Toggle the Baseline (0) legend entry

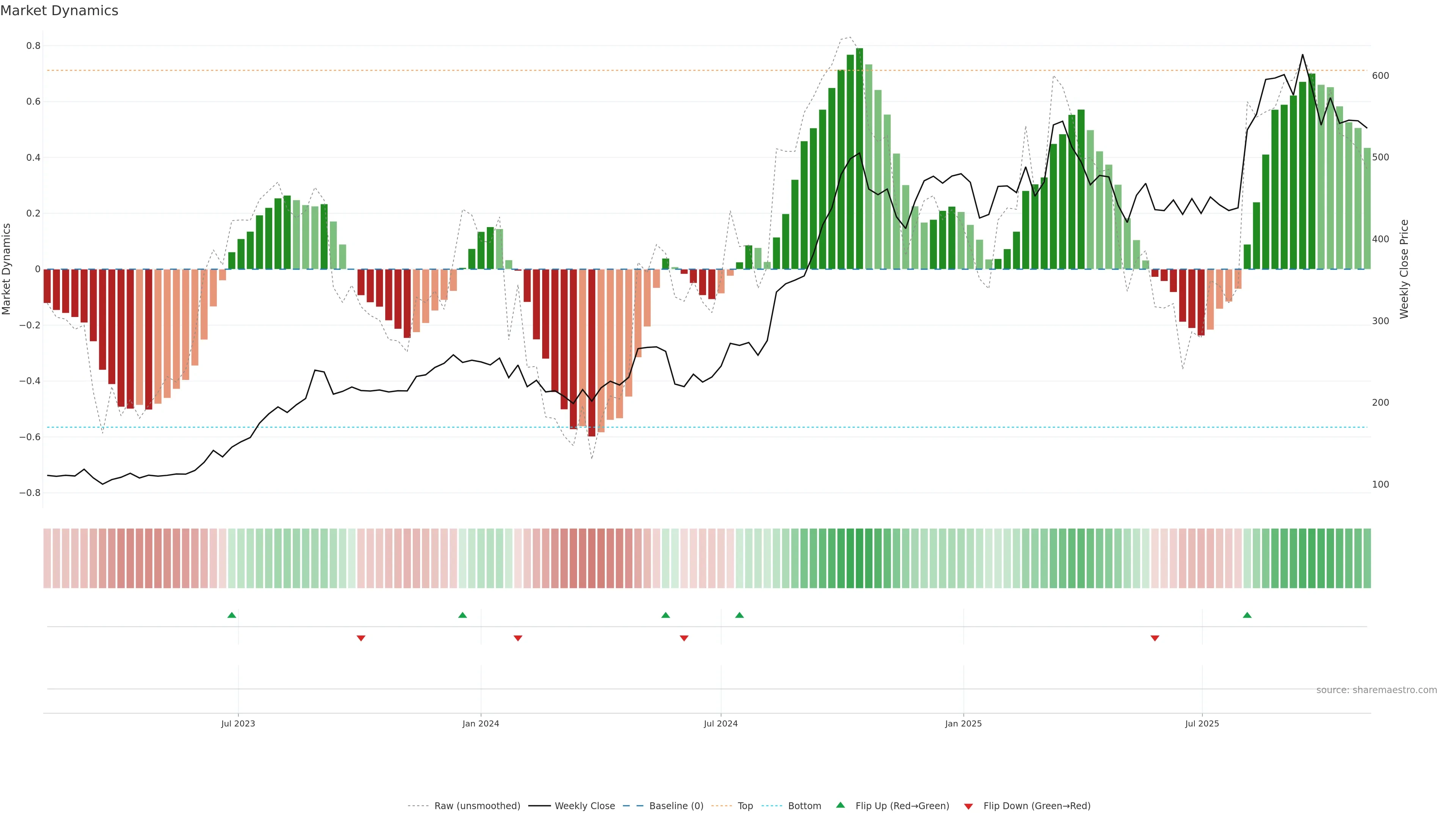coord(676,806)
